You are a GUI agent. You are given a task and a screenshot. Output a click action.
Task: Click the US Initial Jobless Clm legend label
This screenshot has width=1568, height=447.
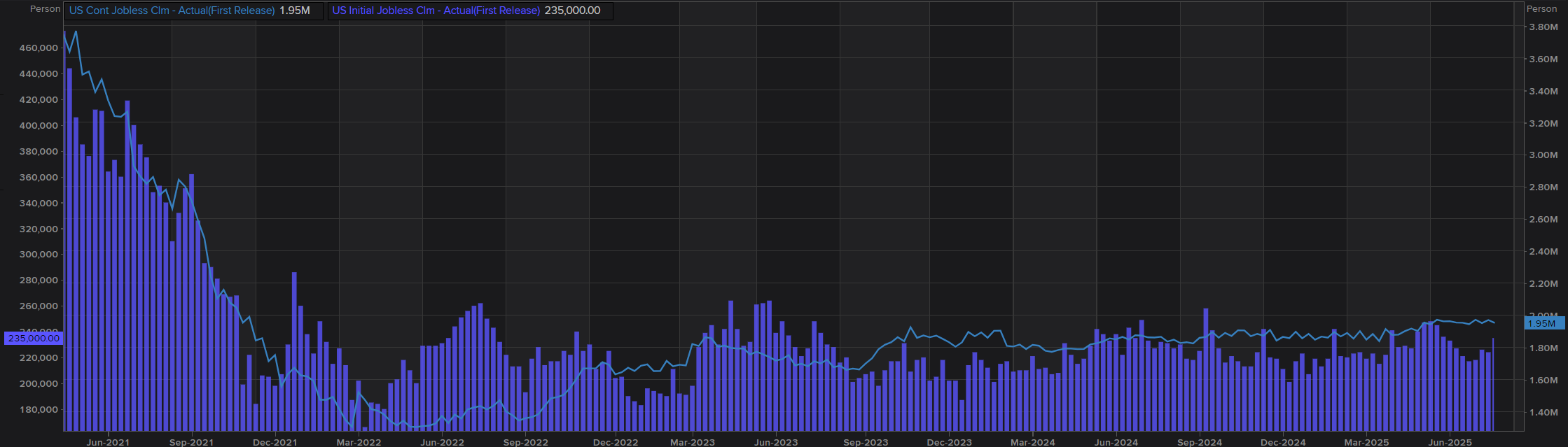tap(436, 10)
